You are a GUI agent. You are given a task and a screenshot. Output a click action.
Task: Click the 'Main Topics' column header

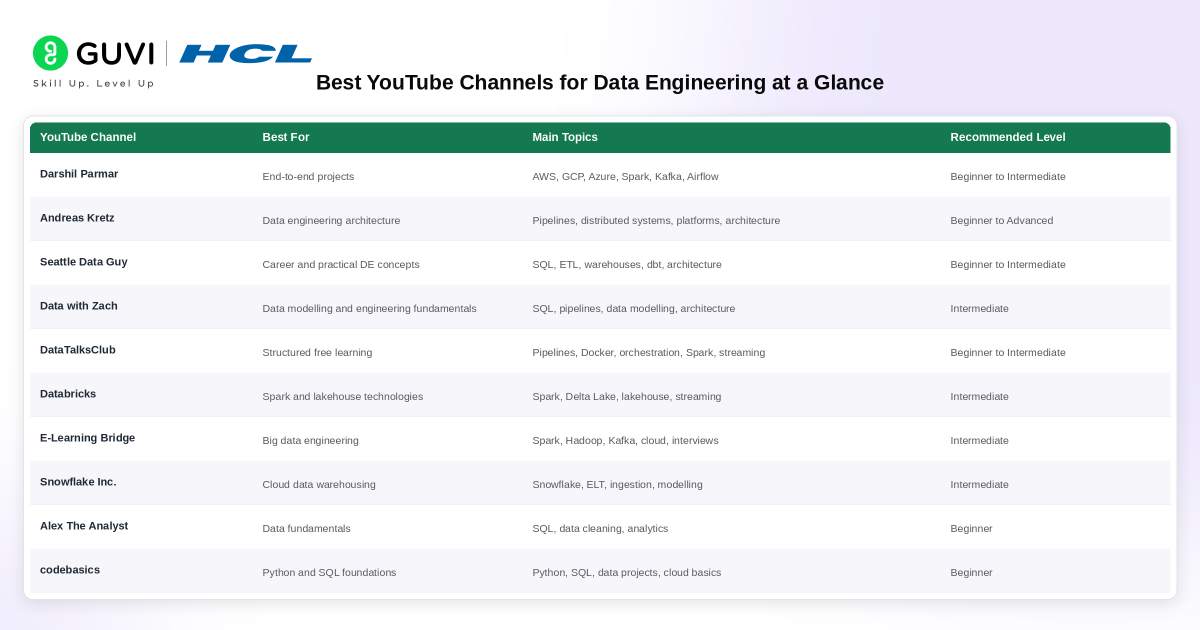(565, 137)
